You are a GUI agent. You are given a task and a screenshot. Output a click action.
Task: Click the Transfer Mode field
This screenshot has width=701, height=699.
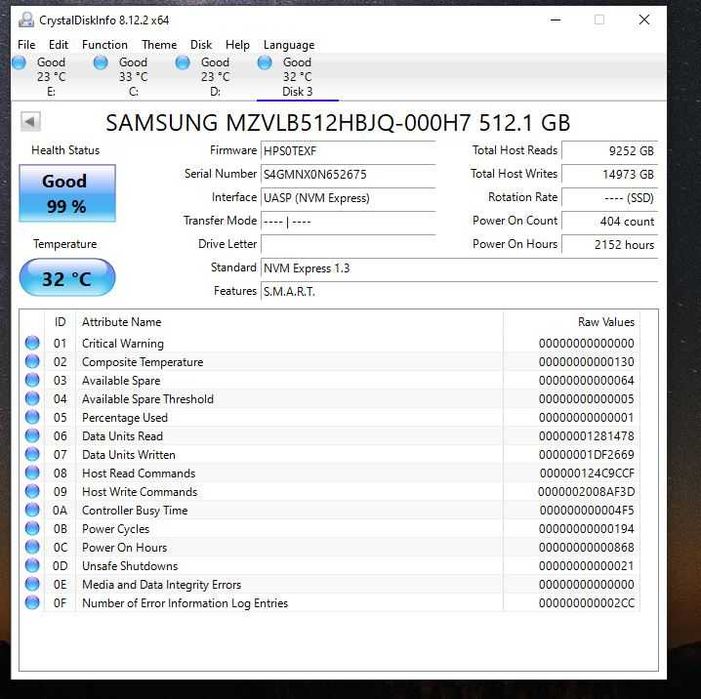coord(348,222)
